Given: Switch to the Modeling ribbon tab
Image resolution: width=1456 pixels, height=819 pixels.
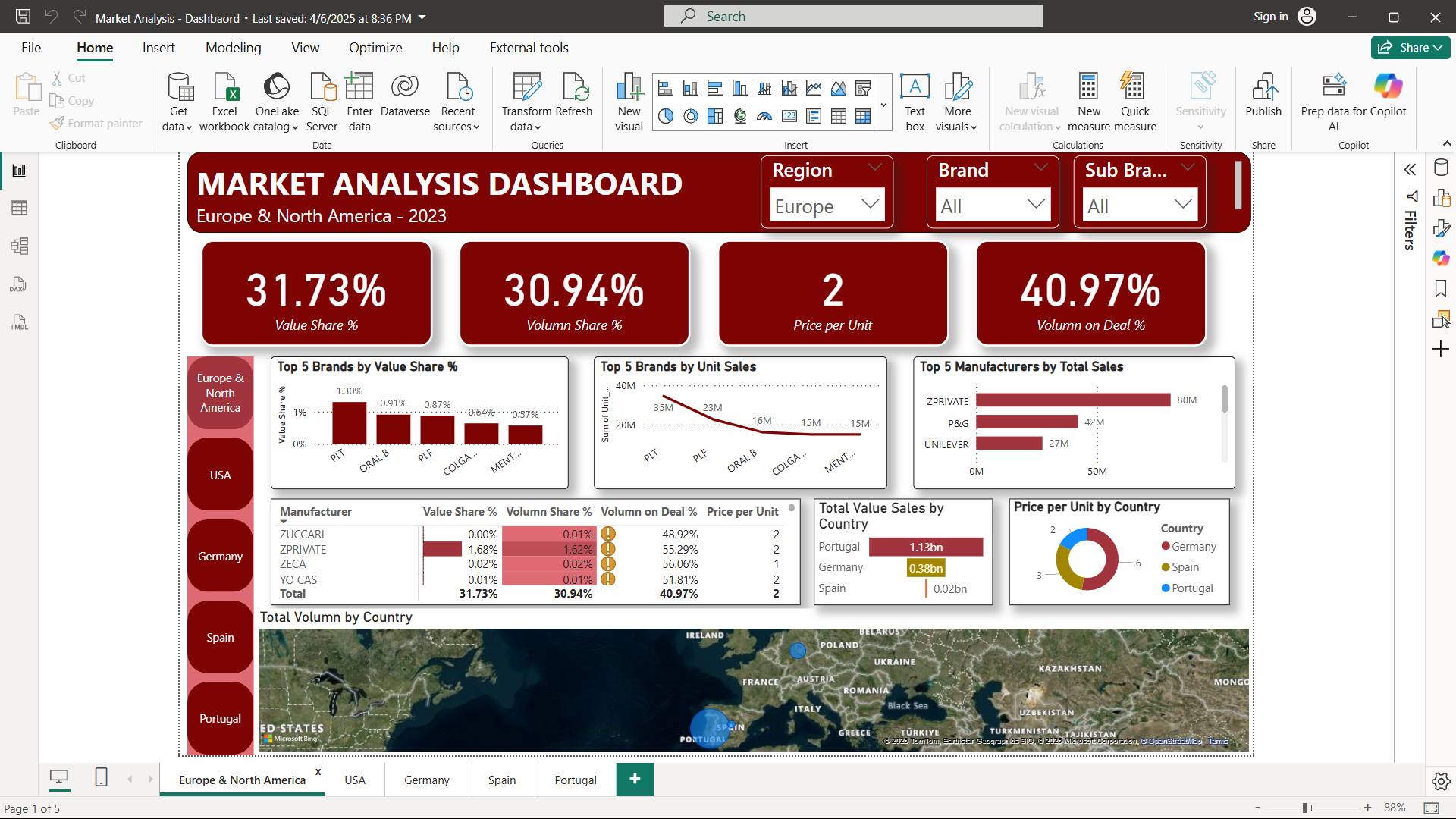Looking at the screenshot, I should coord(233,48).
